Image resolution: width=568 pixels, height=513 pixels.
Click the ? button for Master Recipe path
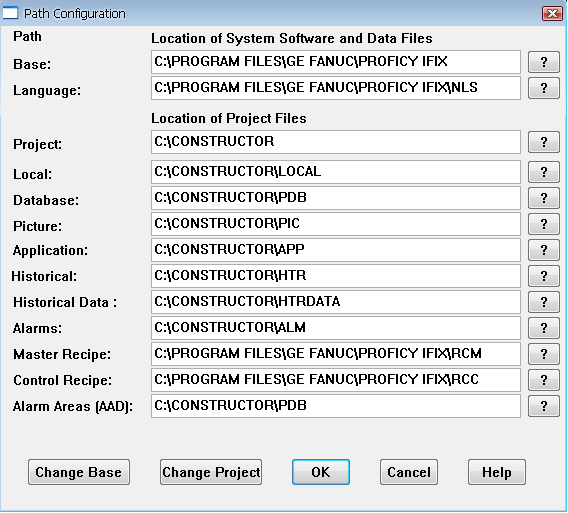(x=544, y=354)
